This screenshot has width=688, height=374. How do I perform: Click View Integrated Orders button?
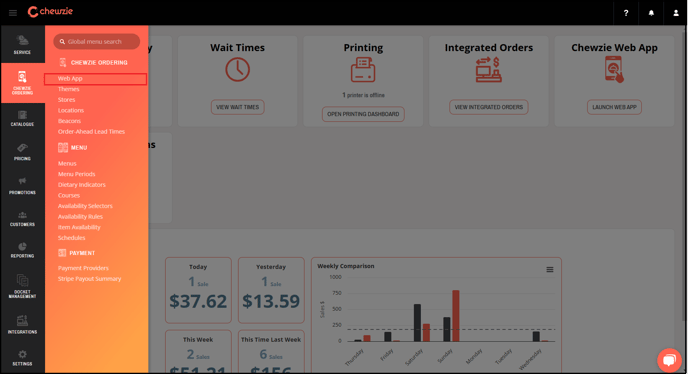coord(488,107)
